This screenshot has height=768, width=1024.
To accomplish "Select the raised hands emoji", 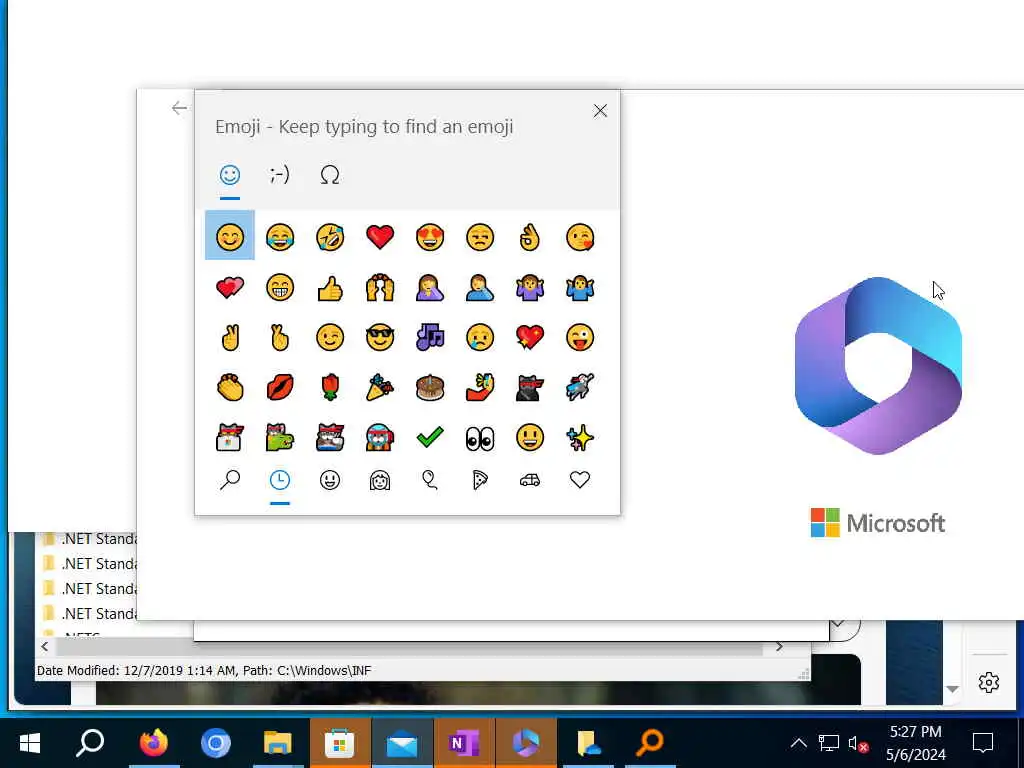I will pyautogui.click(x=380, y=287).
